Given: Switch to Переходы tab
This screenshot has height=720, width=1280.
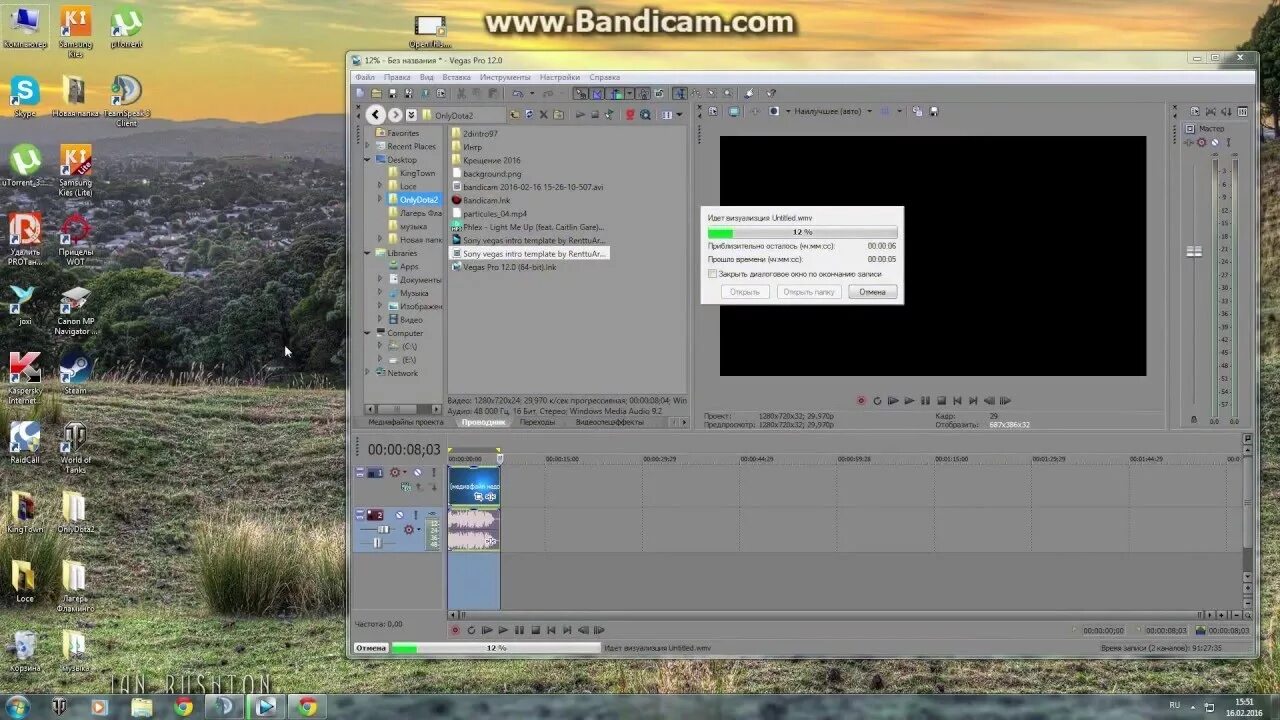Looking at the screenshot, I should (x=537, y=422).
